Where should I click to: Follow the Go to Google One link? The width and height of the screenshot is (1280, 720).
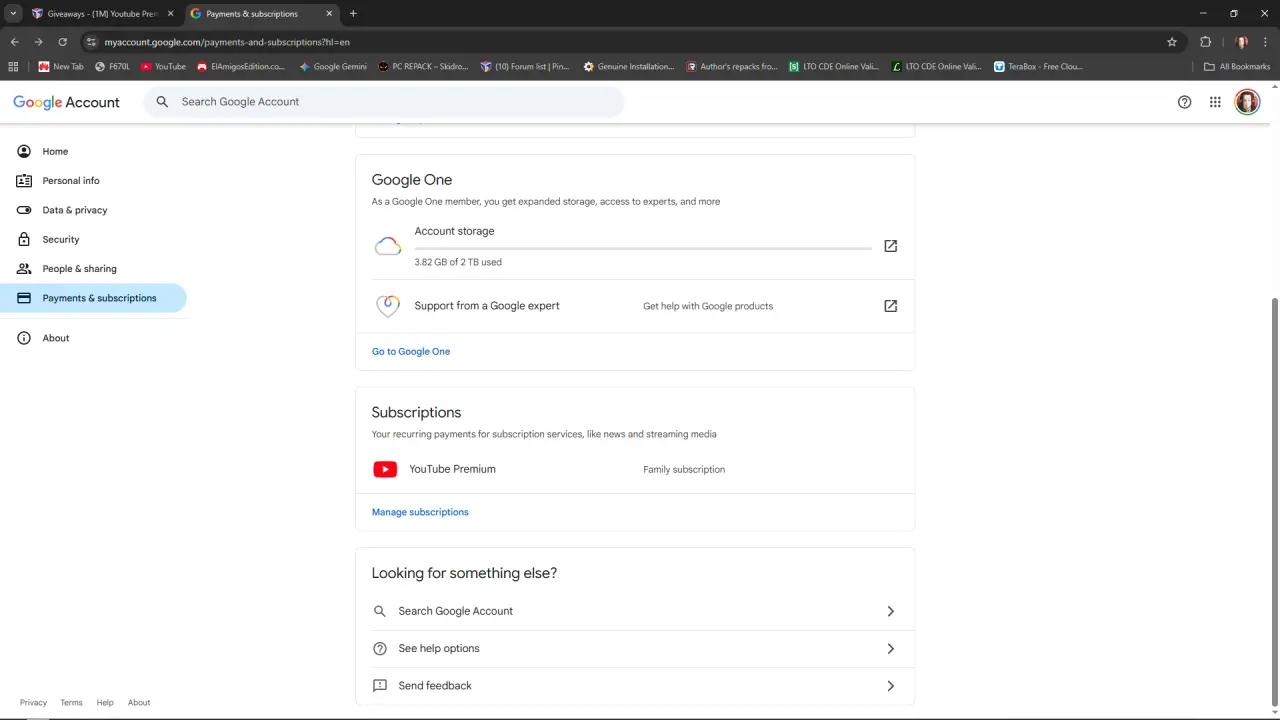[411, 352]
